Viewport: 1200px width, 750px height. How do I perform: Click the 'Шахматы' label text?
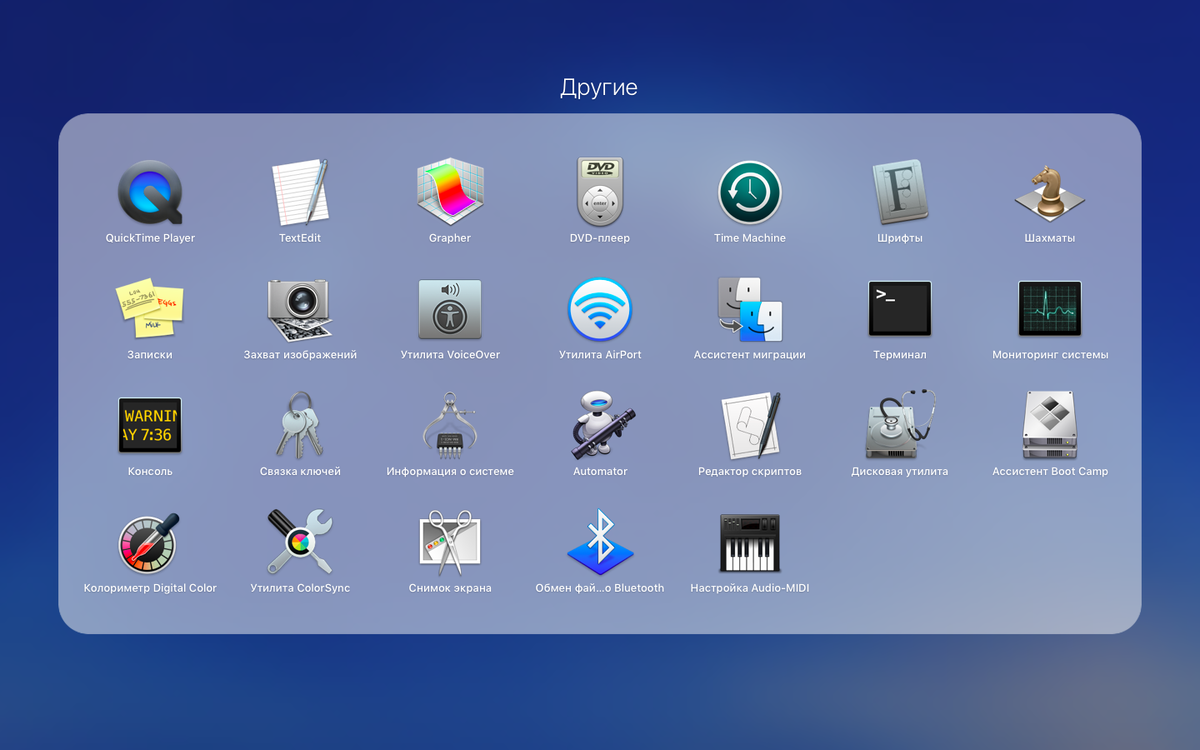click(1050, 238)
